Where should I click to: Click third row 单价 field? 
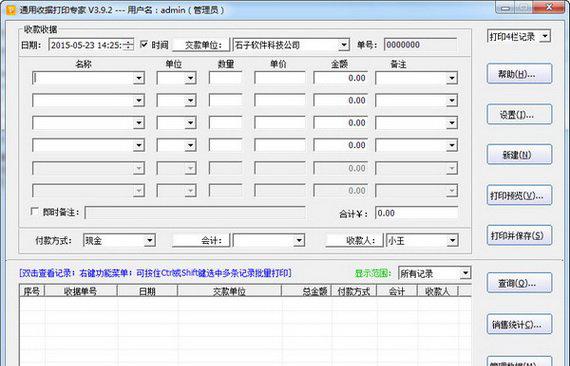click(280, 123)
